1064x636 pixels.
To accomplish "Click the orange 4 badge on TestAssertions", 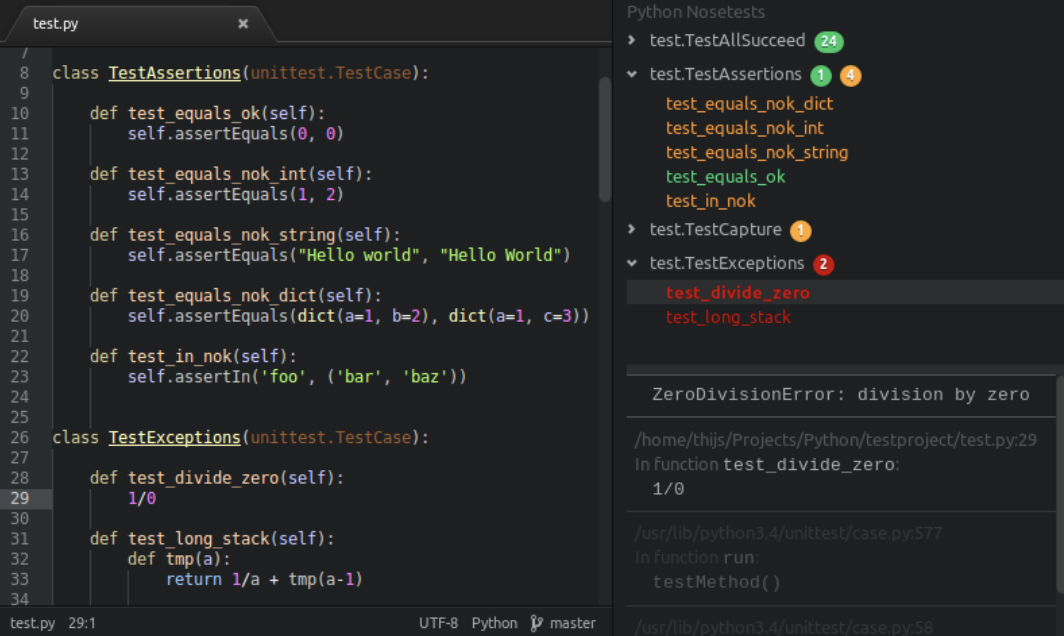I will (x=850, y=75).
